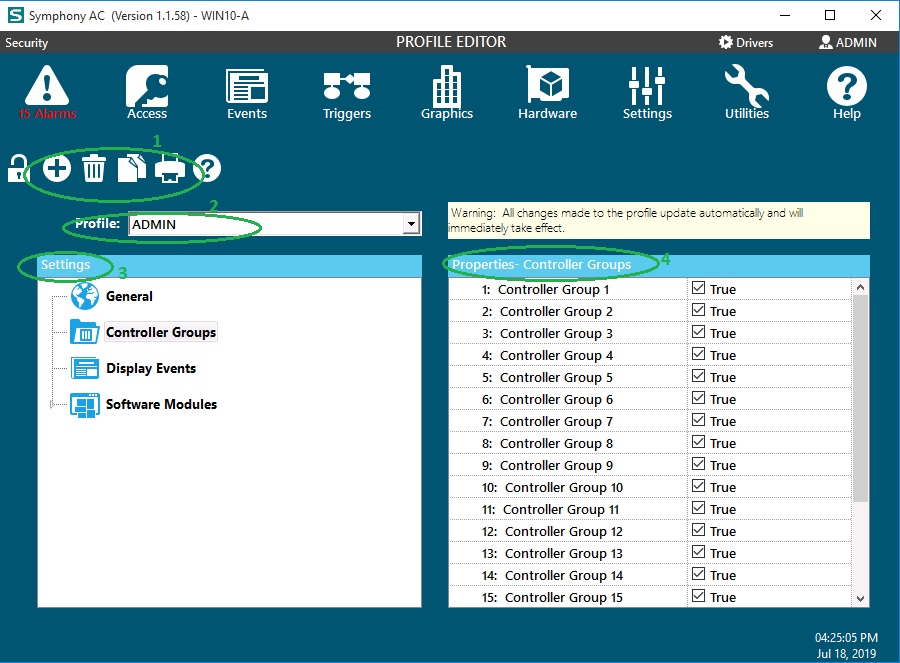The image size is (900, 663).
Task: Open the Events module
Action: tap(247, 94)
